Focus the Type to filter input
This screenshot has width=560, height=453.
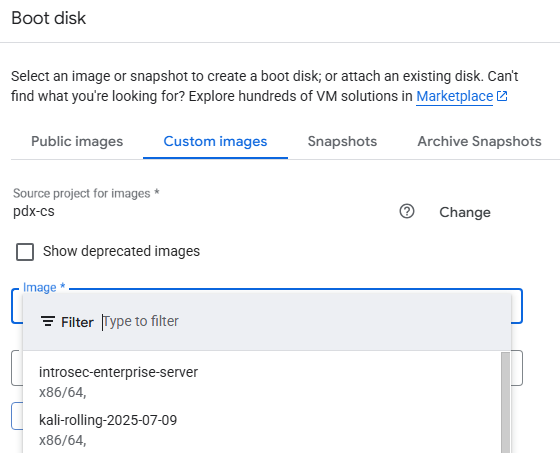(x=304, y=322)
